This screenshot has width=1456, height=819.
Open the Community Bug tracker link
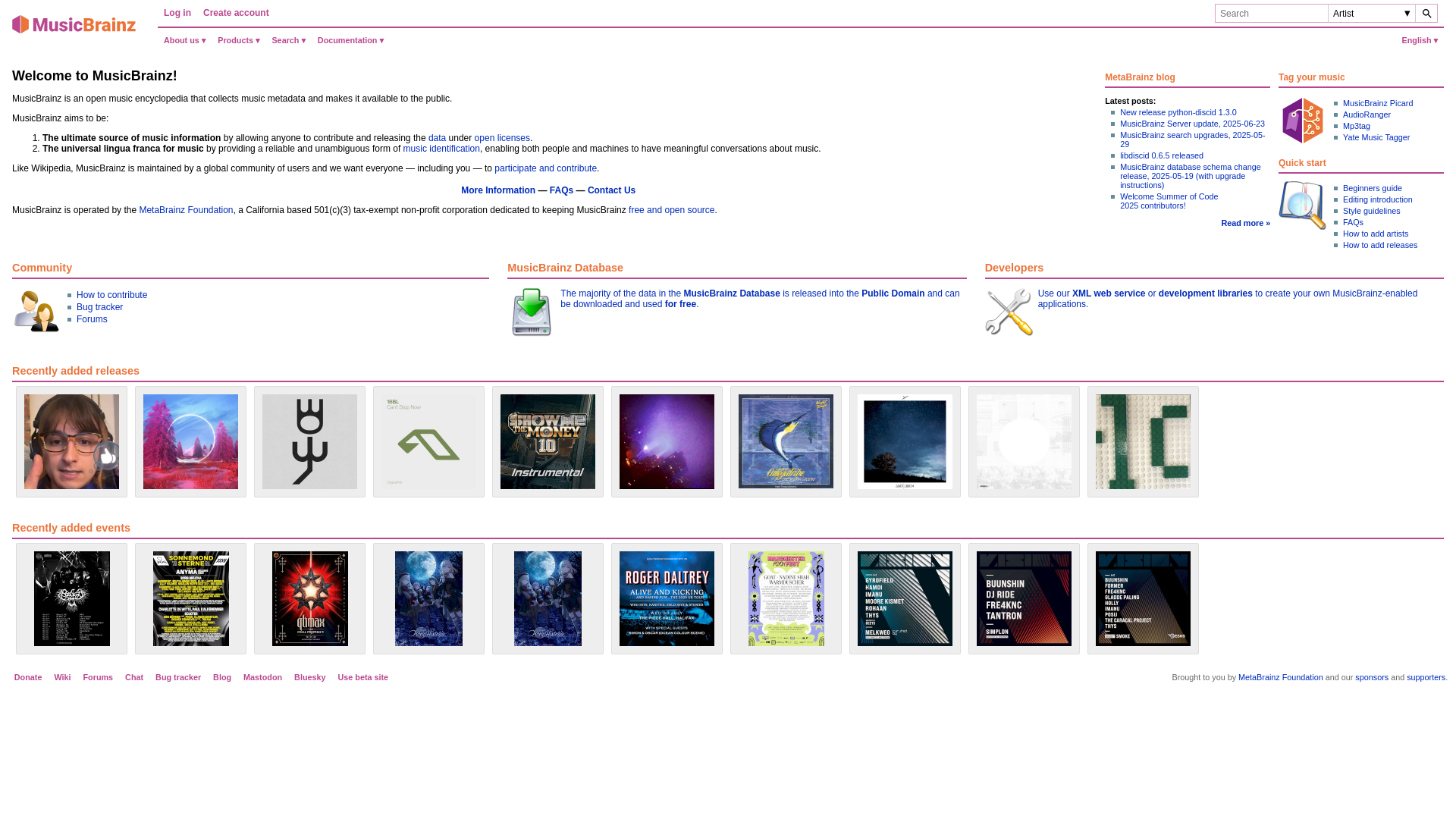click(x=99, y=307)
